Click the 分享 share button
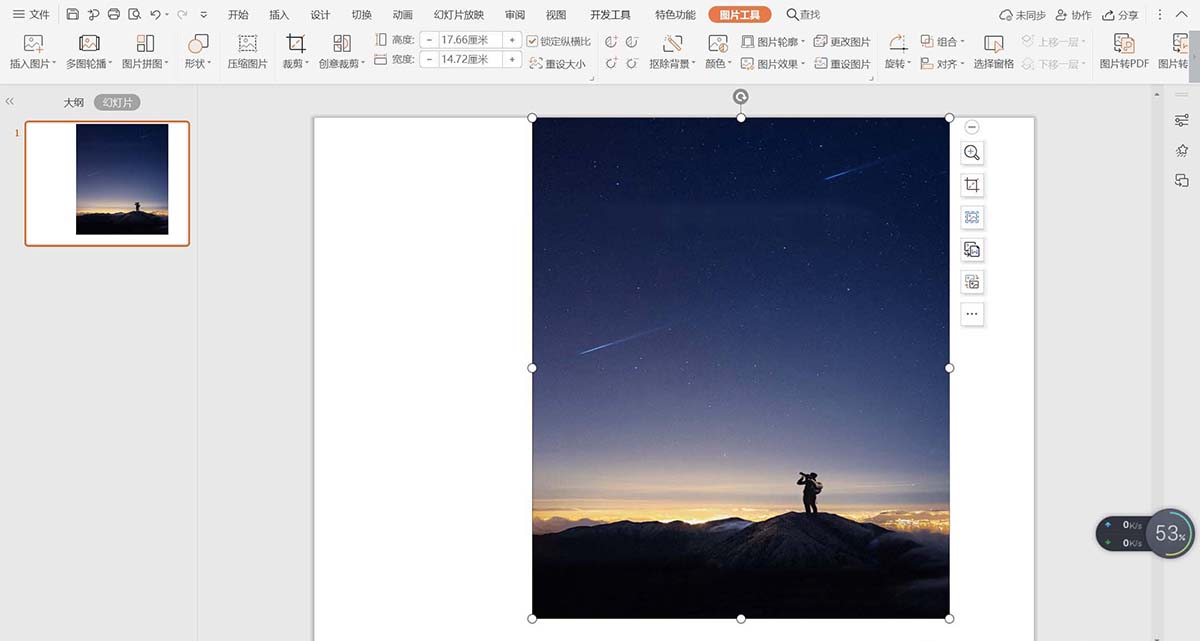This screenshot has height=641, width=1200. pos(1120,15)
